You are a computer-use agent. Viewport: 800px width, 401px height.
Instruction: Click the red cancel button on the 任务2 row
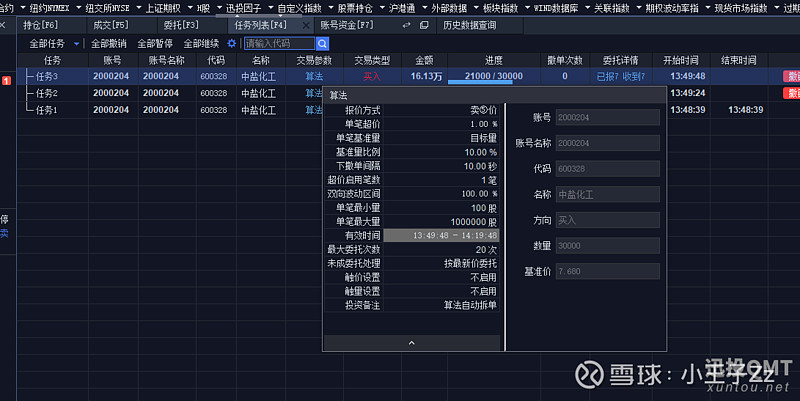(x=791, y=93)
